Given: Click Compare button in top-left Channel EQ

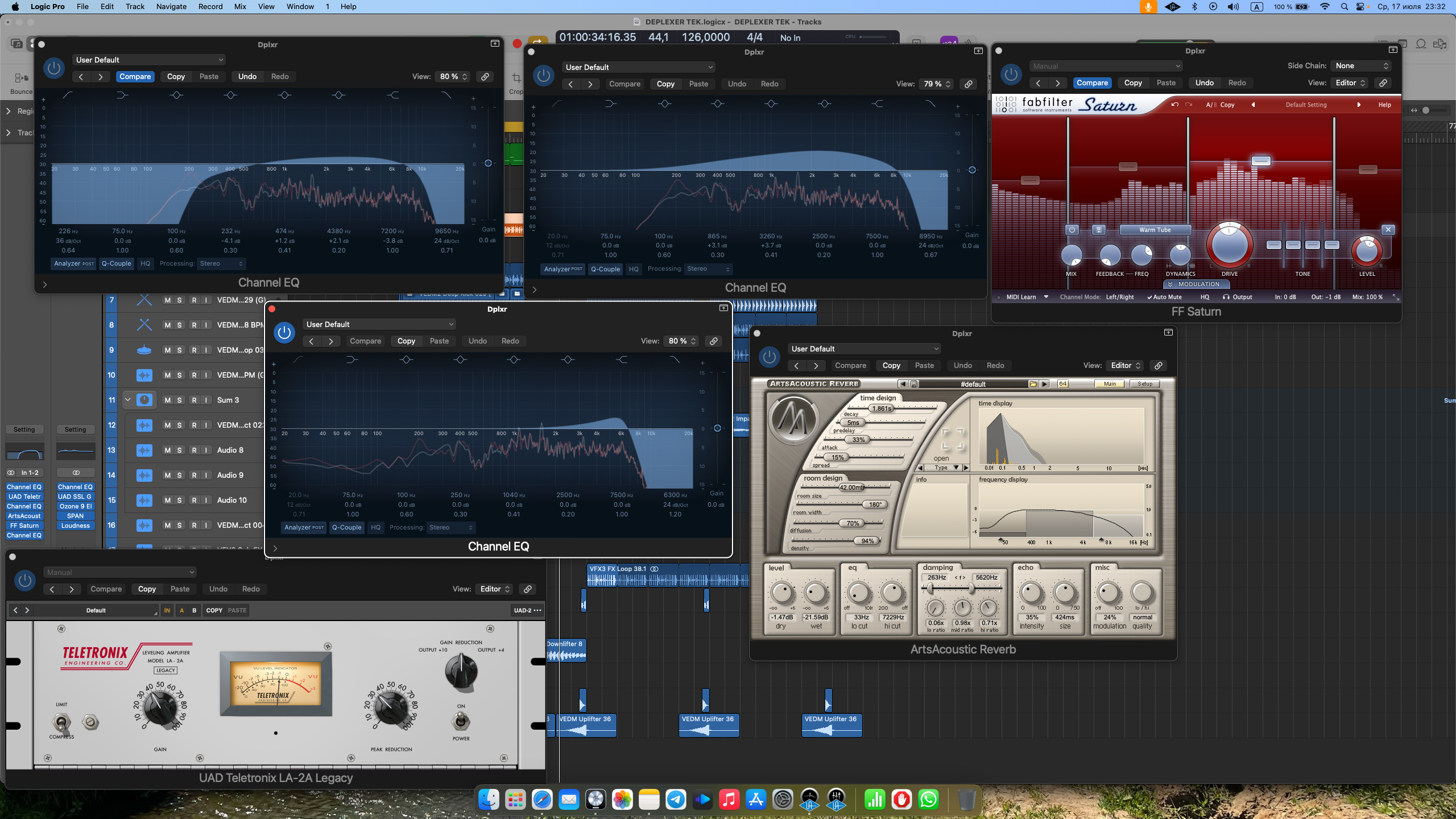Looking at the screenshot, I should 135,76.
